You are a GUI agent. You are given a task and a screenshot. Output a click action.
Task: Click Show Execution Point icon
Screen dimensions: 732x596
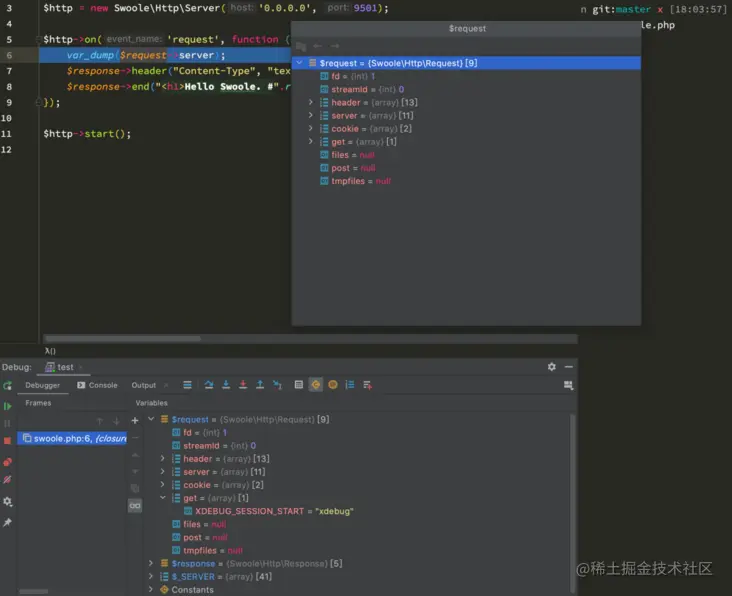[187, 385]
